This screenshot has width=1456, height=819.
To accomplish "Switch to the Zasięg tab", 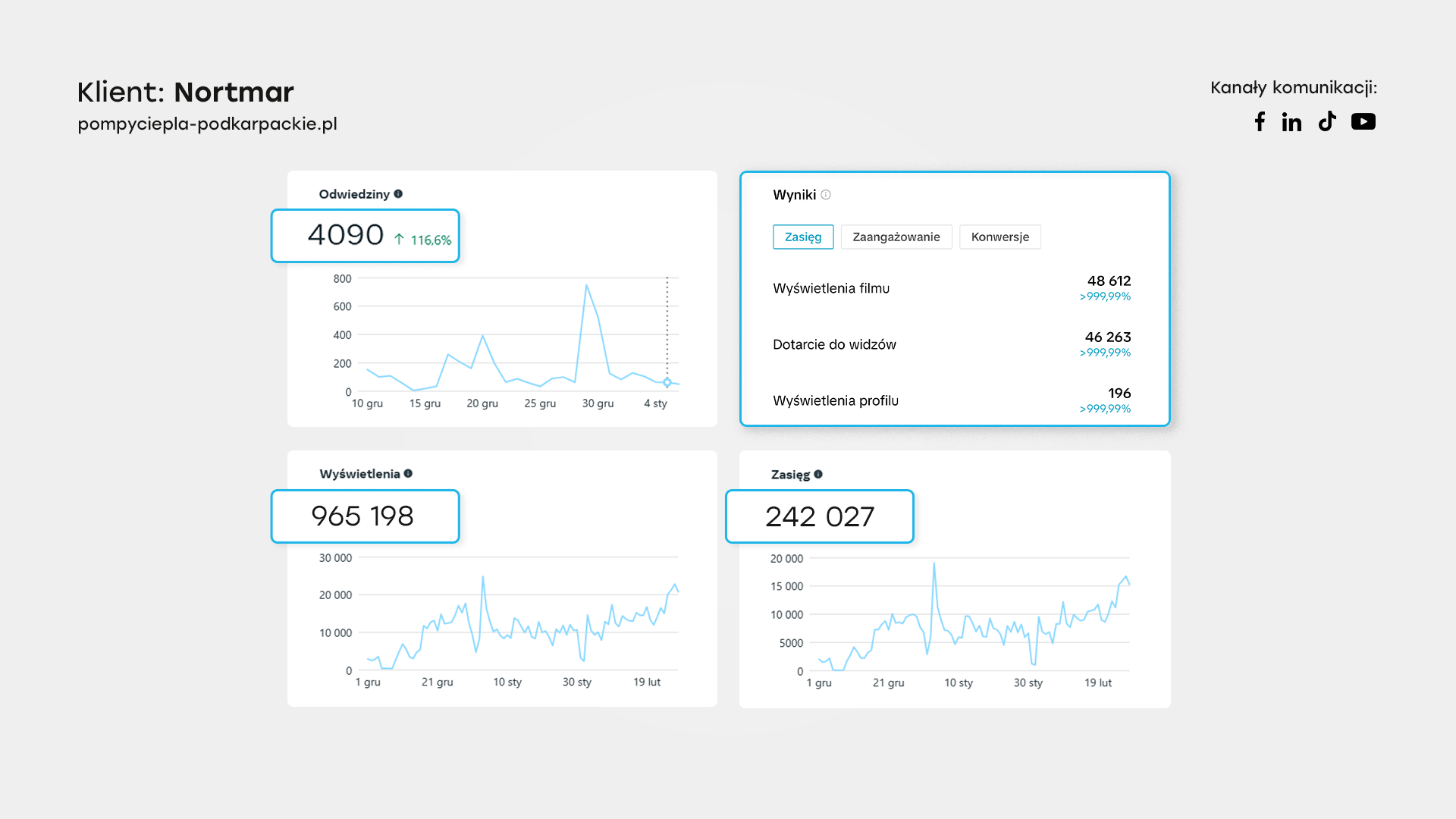I will coord(803,237).
